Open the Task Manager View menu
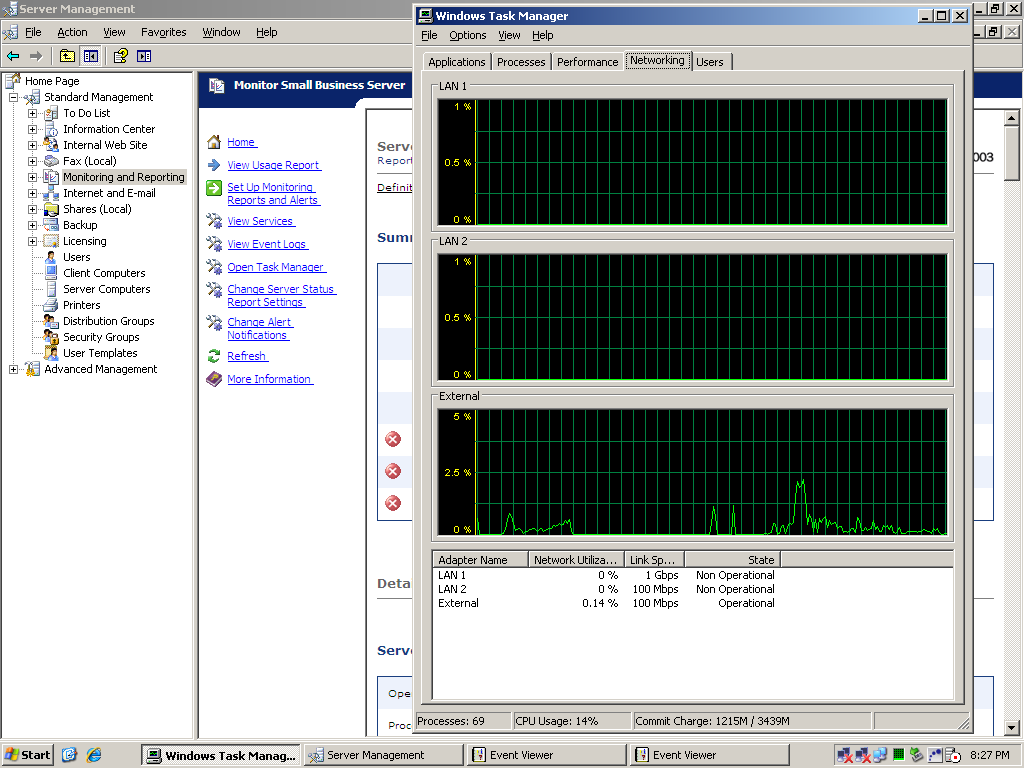Viewport: 1024px width, 768px height. [x=509, y=35]
